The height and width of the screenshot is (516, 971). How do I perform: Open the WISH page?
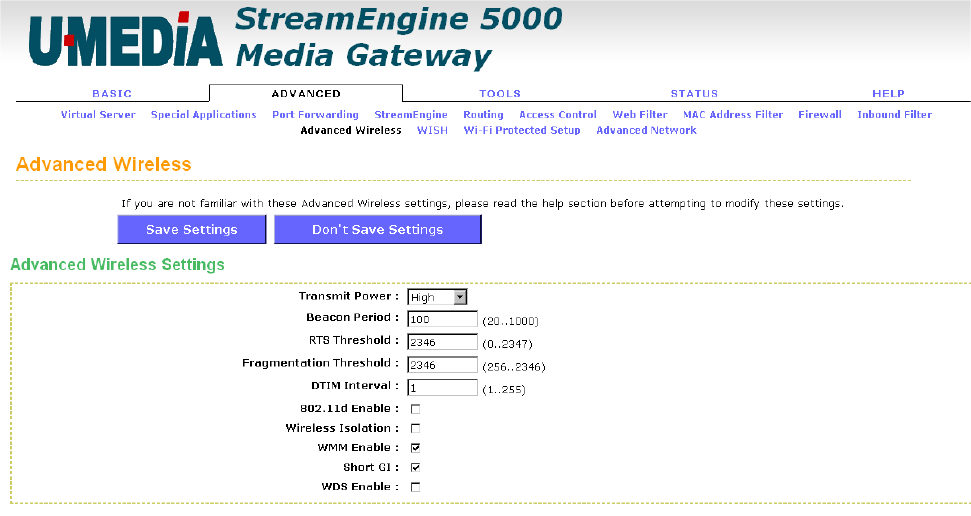[x=432, y=130]
